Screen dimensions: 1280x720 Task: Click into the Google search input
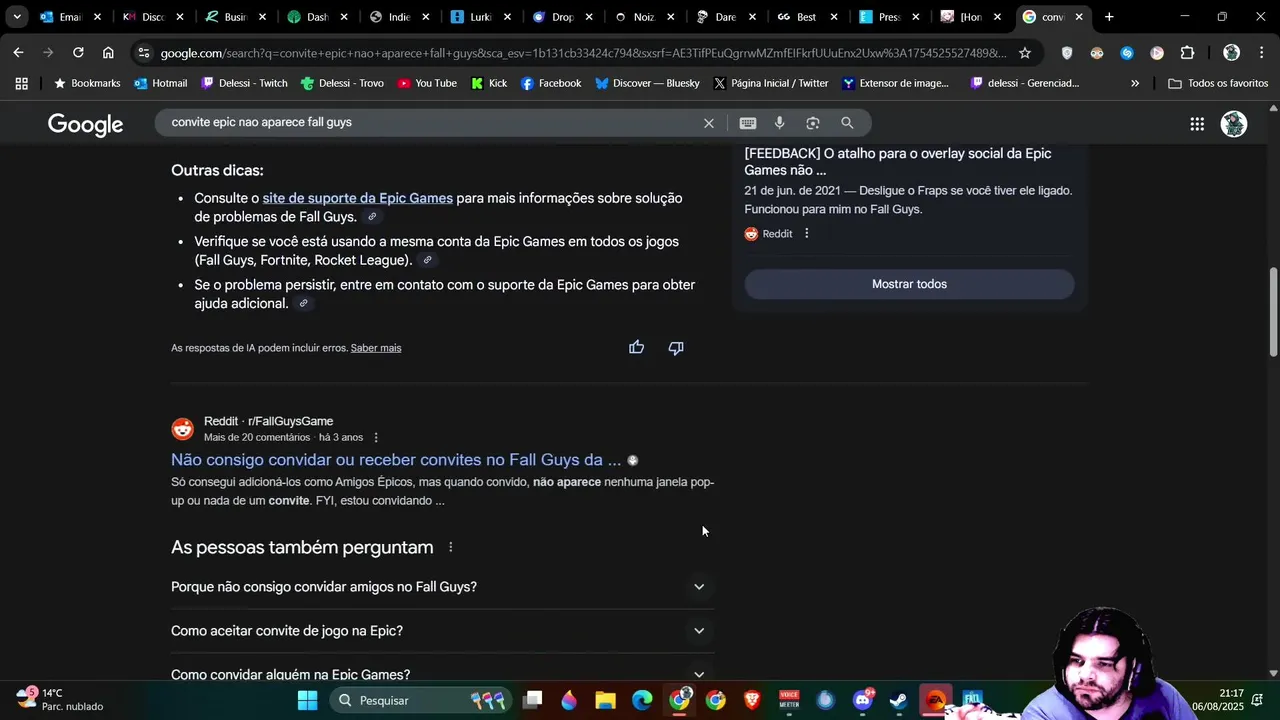point(430,123)
